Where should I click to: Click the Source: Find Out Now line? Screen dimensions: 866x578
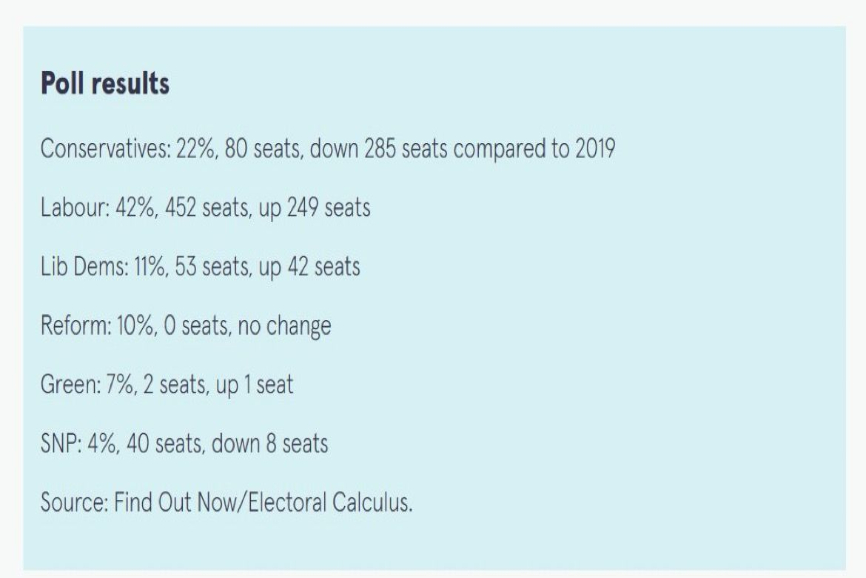point(226,503)
